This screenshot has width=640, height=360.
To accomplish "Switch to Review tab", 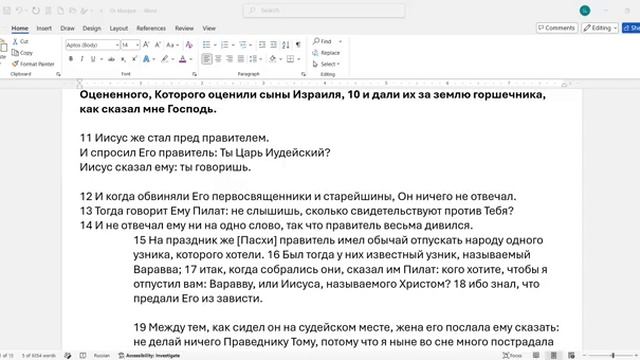I will coord(184,28).
